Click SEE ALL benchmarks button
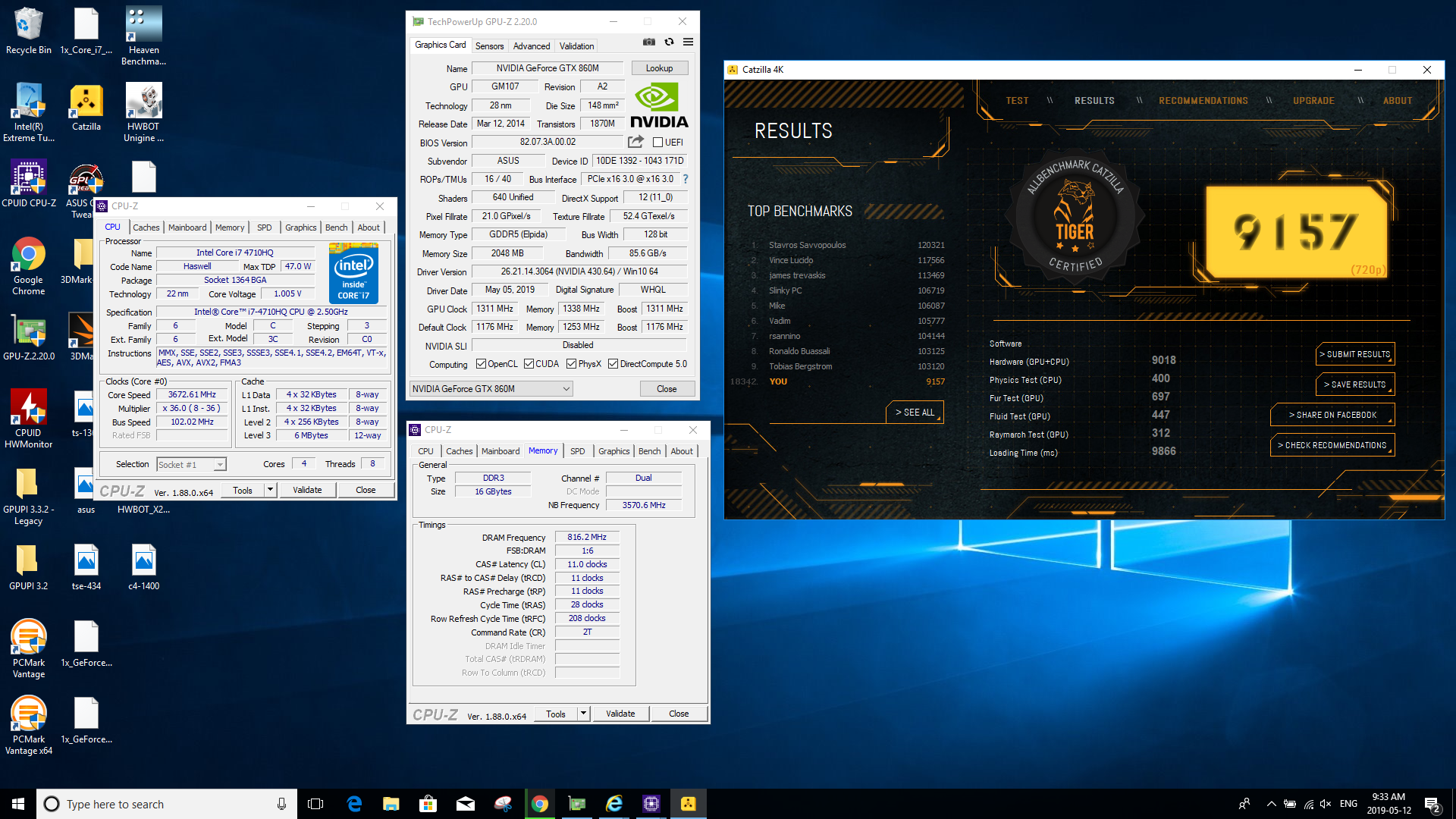Screen dimensions: 1456x819 [x=915, y=412]
